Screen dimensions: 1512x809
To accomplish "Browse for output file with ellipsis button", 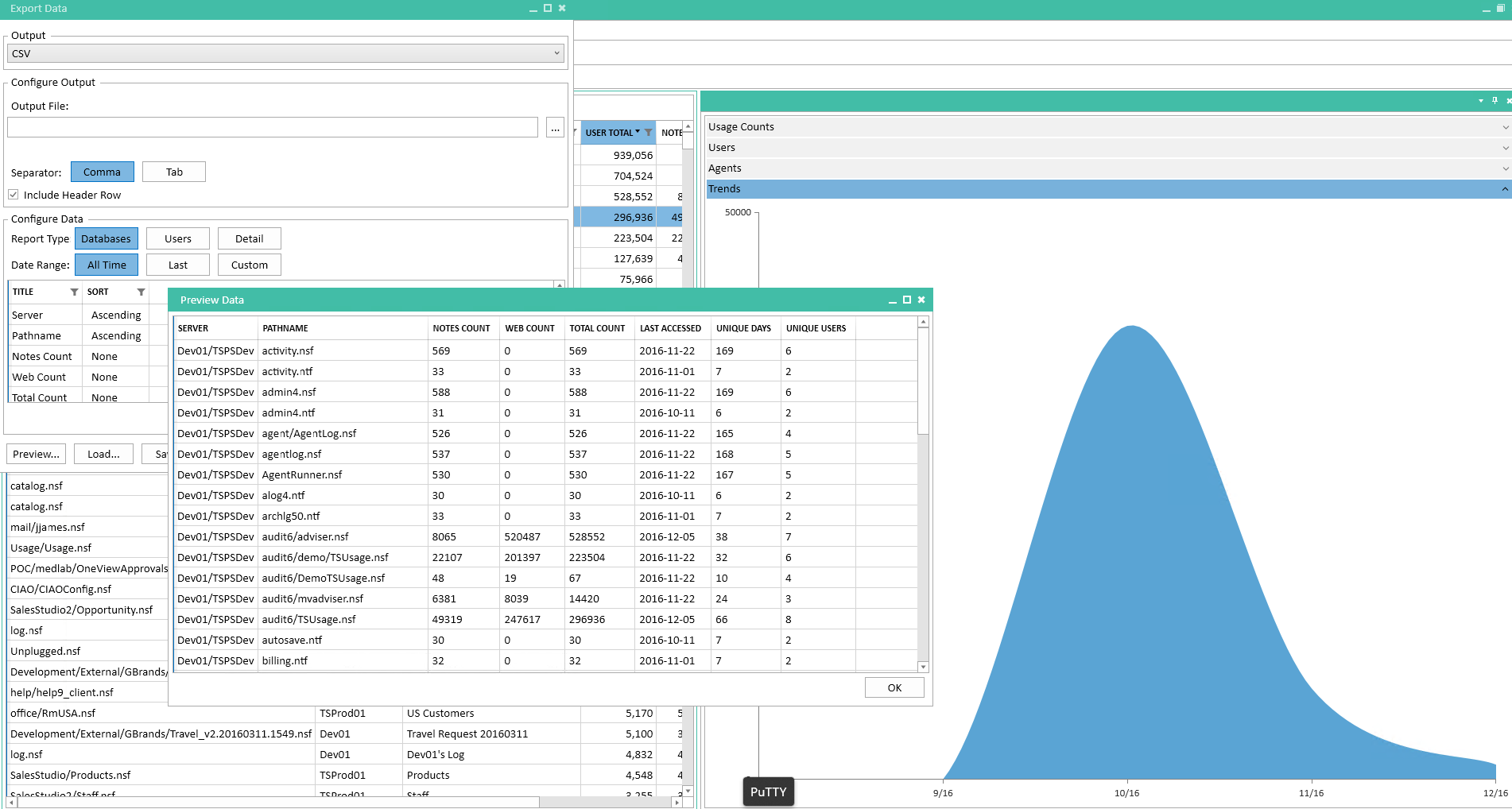I will coord(555,127).
